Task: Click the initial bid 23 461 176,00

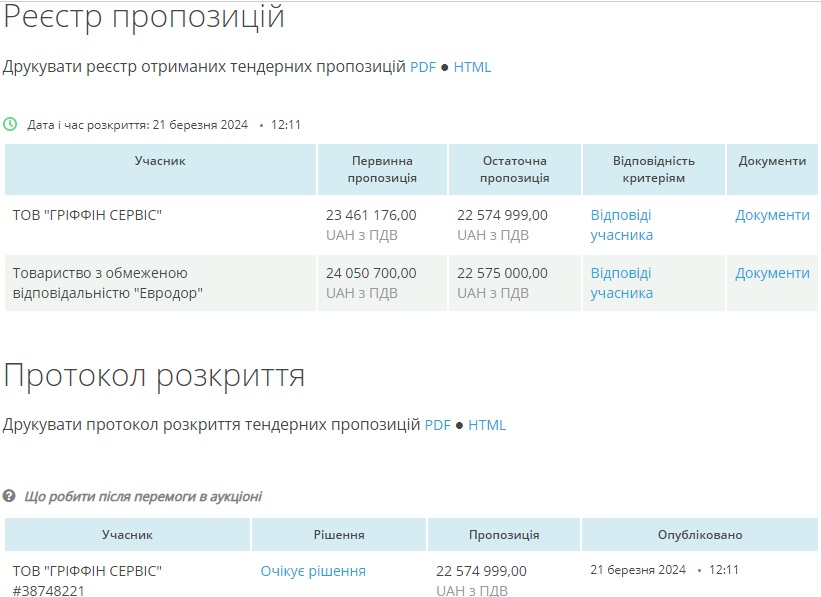Action: 371,215
